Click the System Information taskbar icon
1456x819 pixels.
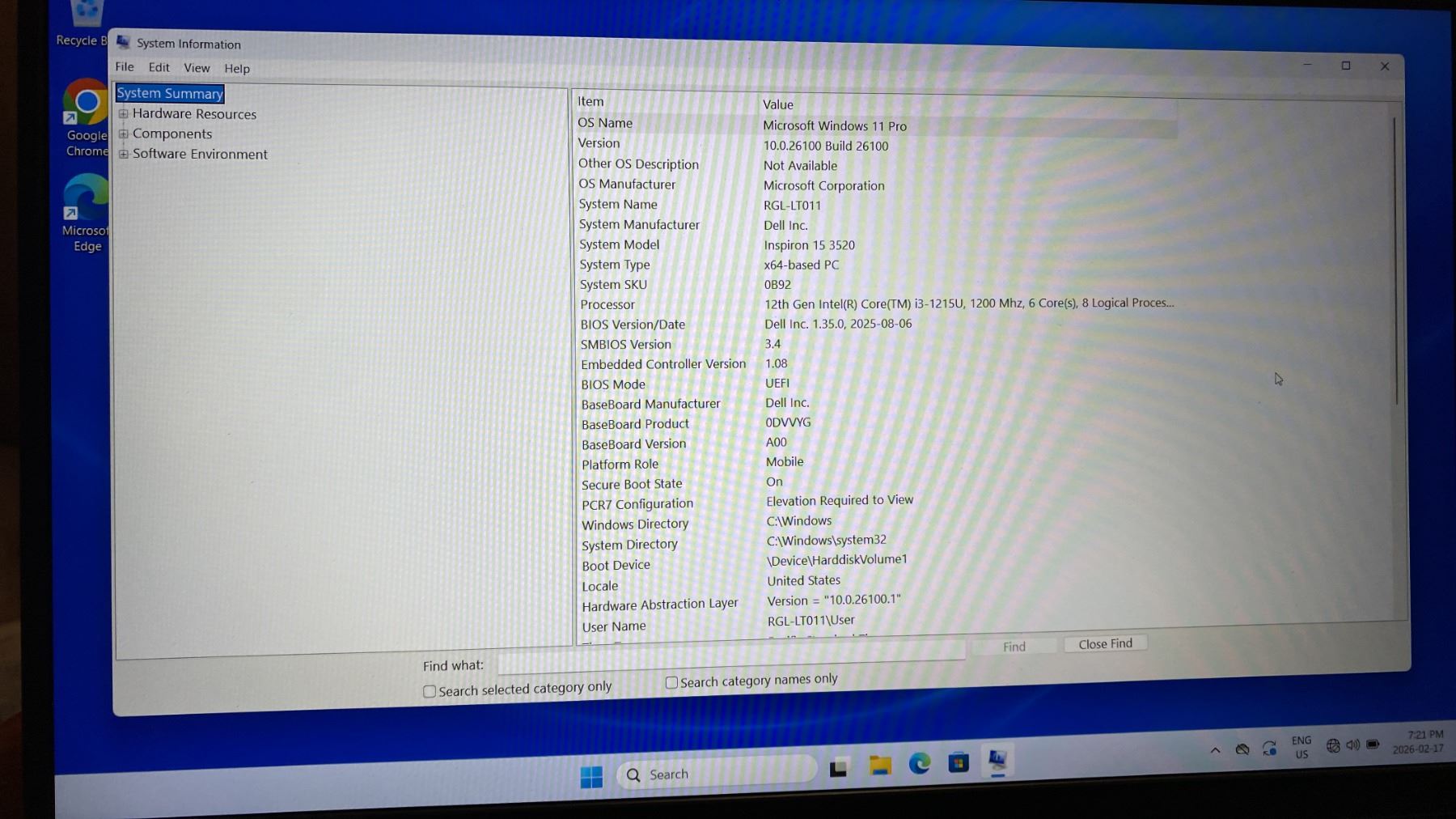click(x=997, y=760)
